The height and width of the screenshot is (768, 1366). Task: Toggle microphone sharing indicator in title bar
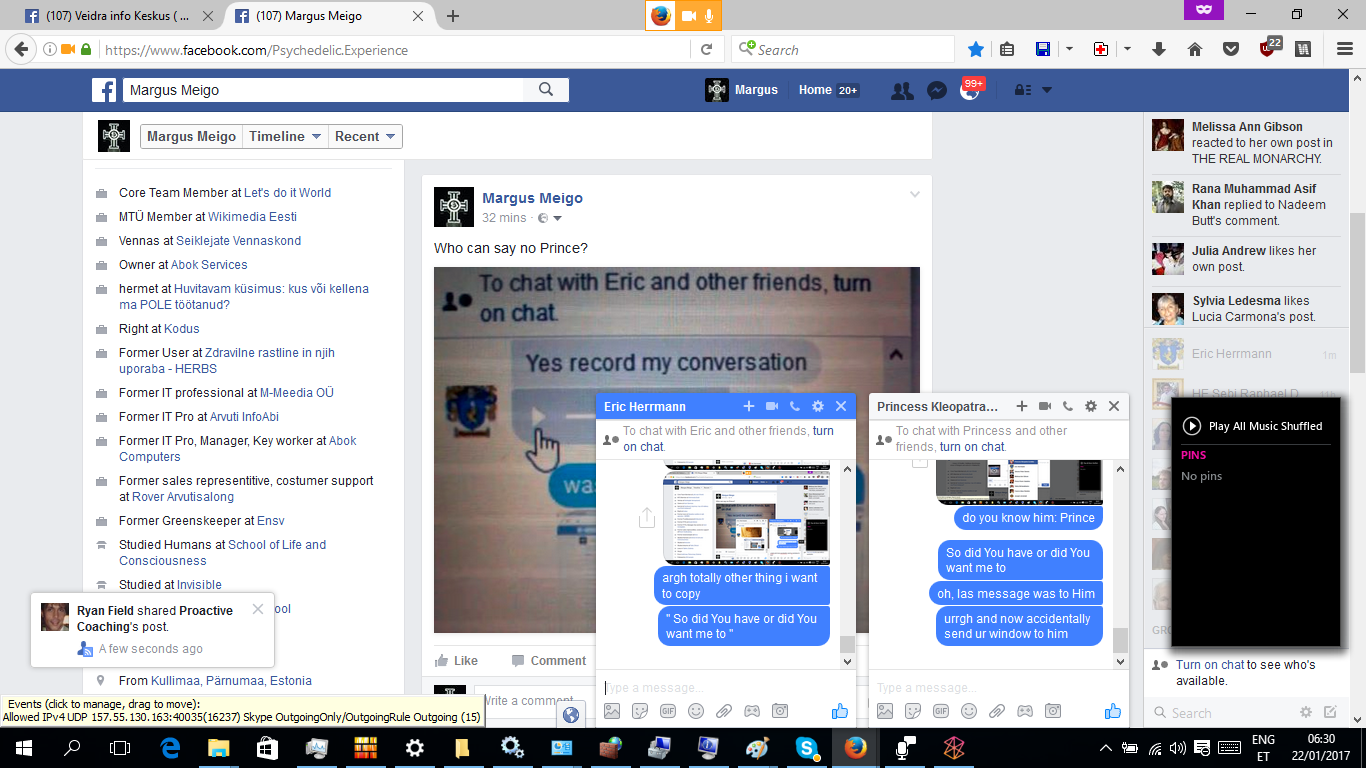point(709,15)
